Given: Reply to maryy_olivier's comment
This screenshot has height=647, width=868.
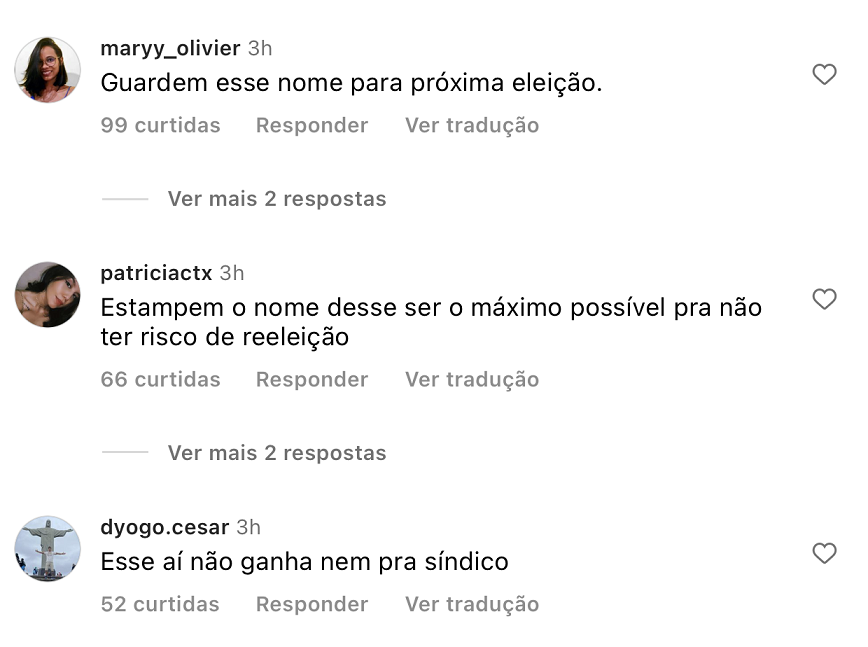Looking at the screenshot, I should pos(312,125).
